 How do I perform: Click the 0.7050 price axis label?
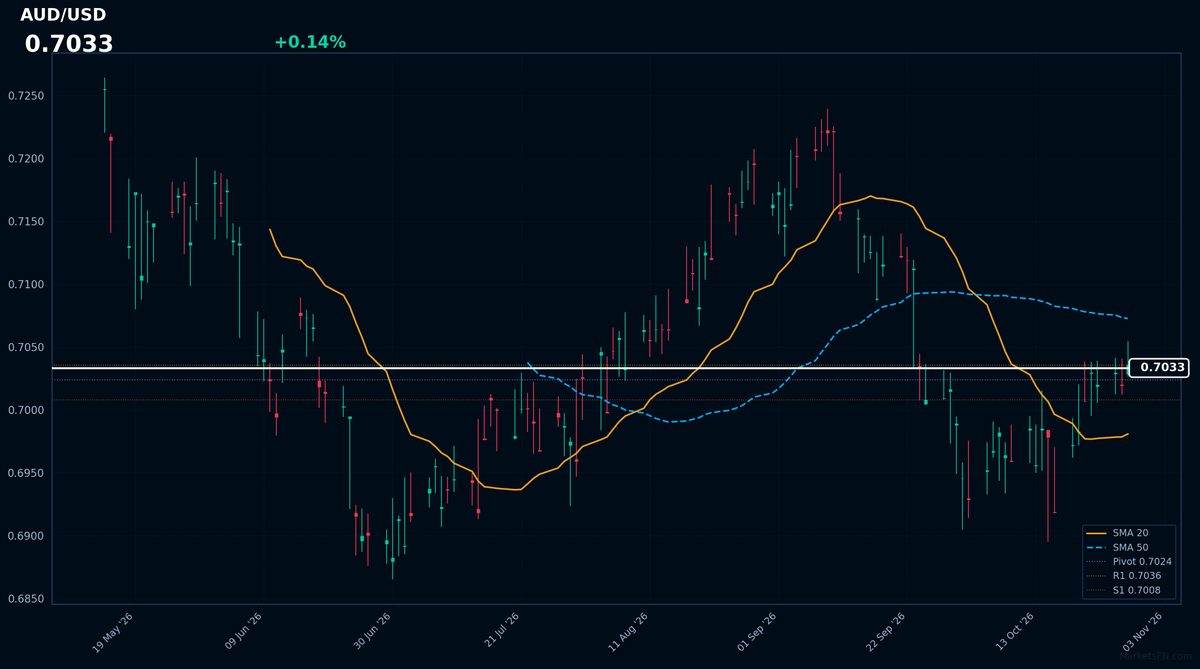(26, 348)
